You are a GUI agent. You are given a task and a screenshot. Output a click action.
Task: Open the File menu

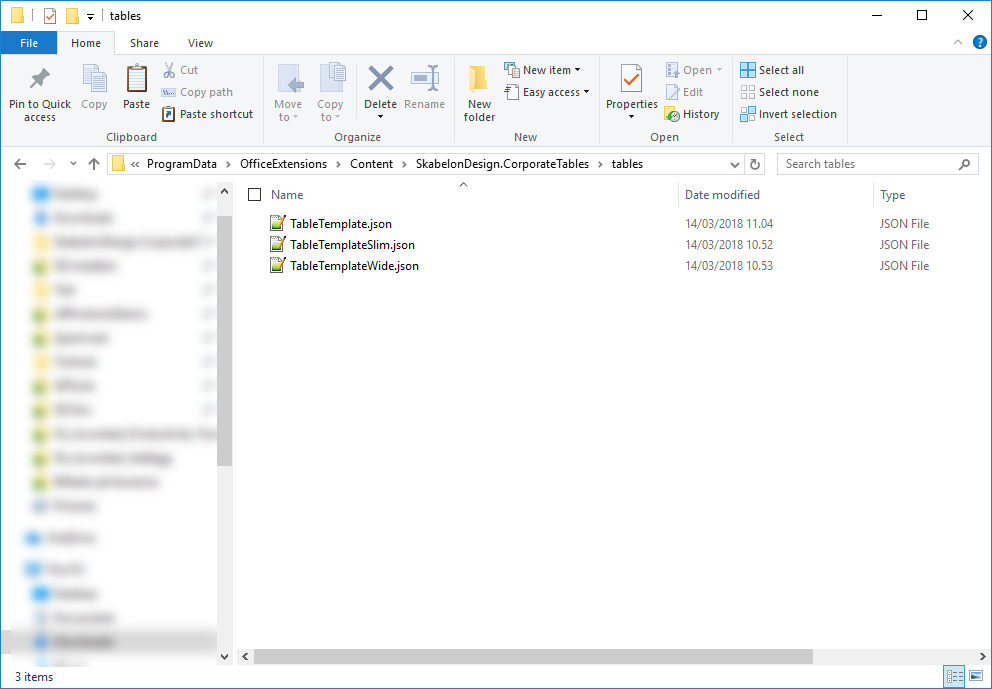click(x=29, y=43)
